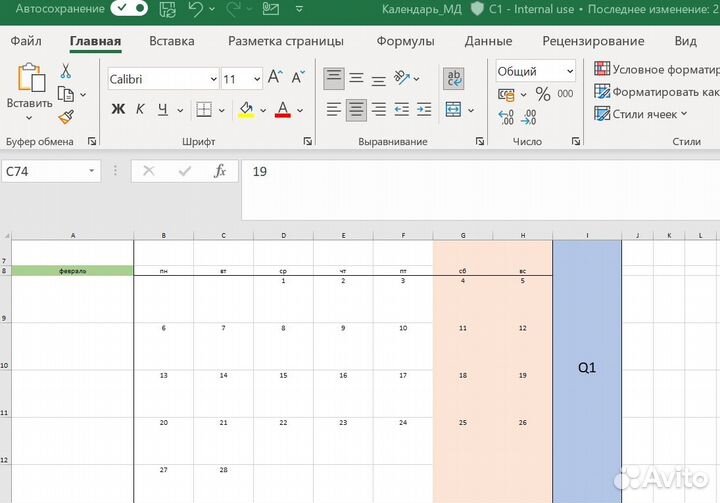Select the Format Painter brush
The width and height of the screenshot is (720, 503).
(66, 117)
